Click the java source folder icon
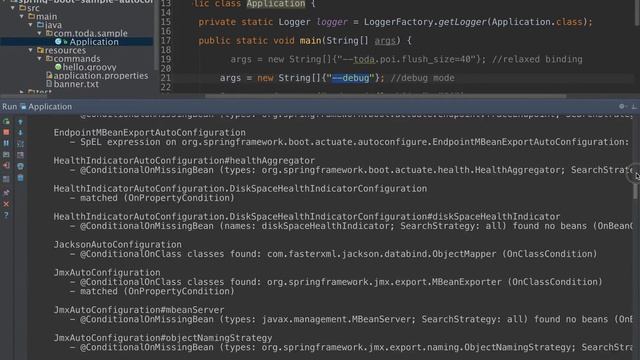640x360 pixels. 40,25
